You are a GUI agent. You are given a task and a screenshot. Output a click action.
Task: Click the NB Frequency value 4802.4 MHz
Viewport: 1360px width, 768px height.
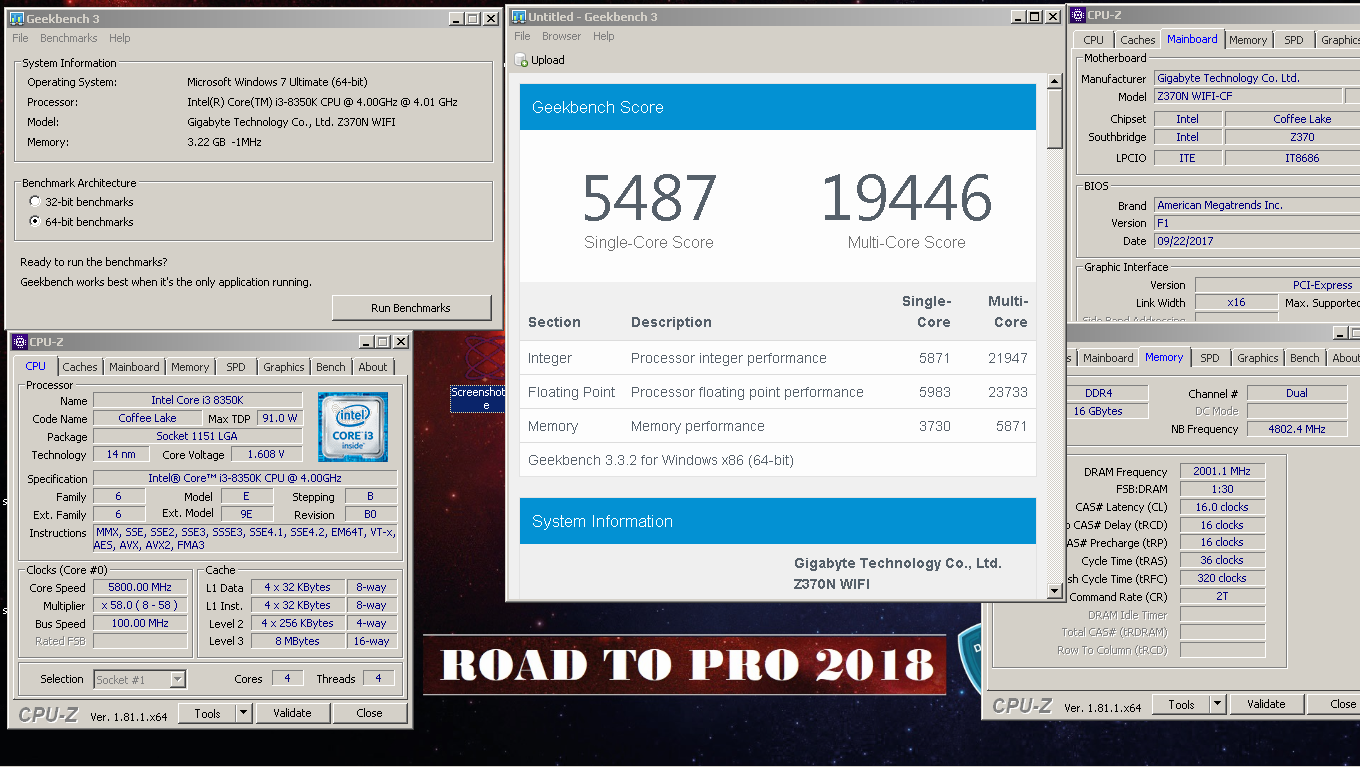(1297, 429)
